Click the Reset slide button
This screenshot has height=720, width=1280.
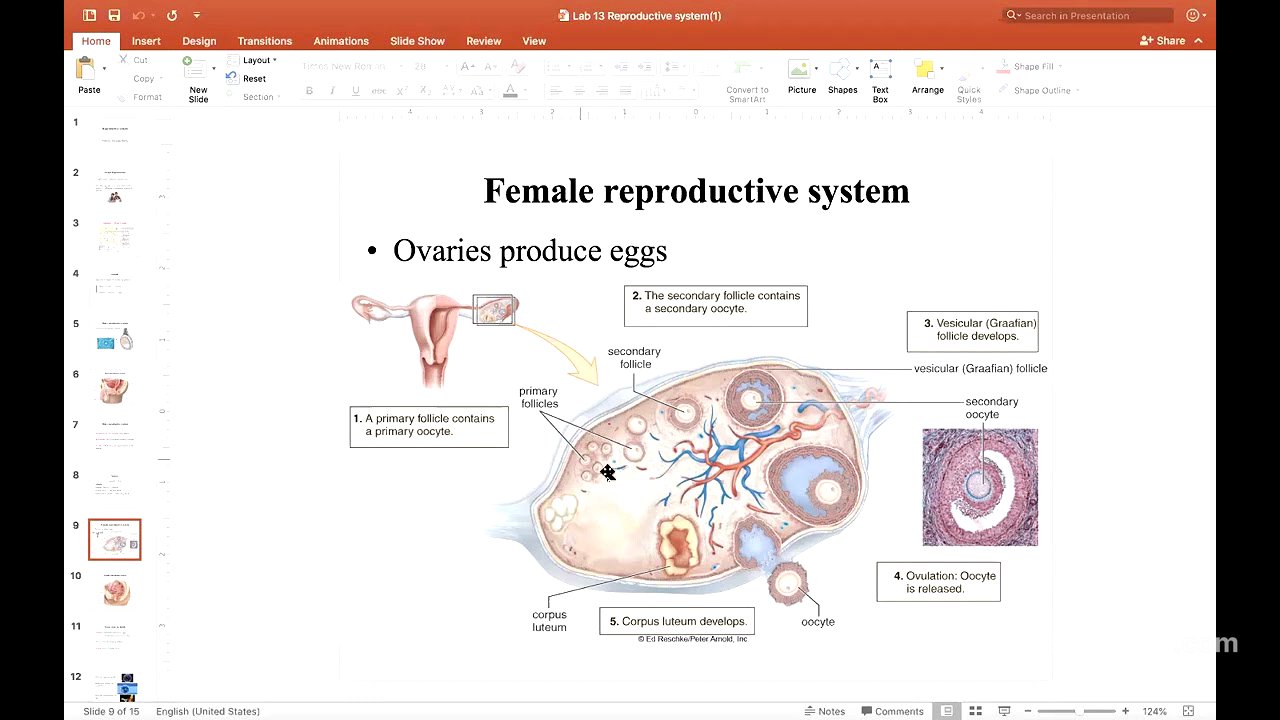point(247,78)
